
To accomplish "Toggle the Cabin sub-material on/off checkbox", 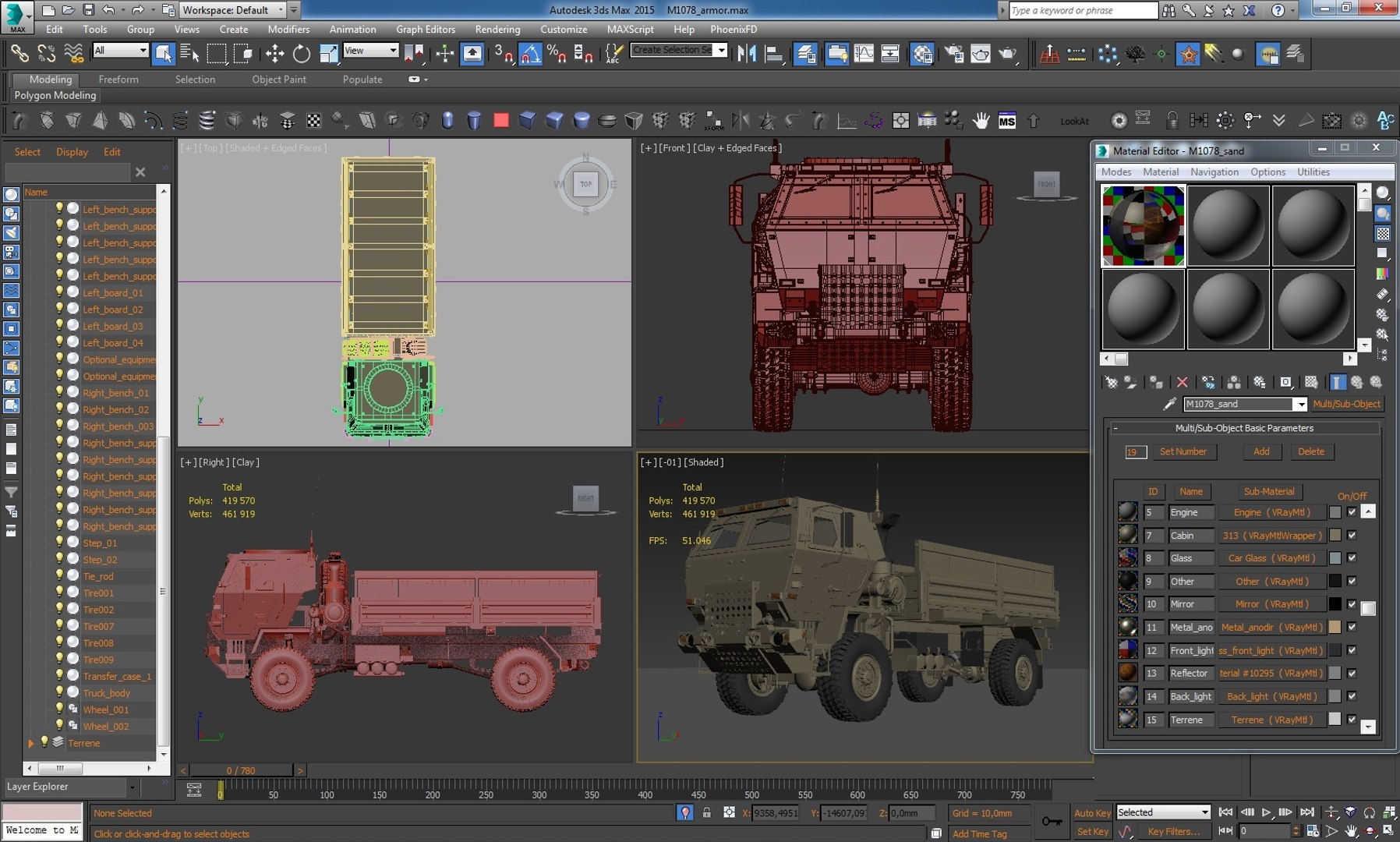I will tap(1352, 536).
